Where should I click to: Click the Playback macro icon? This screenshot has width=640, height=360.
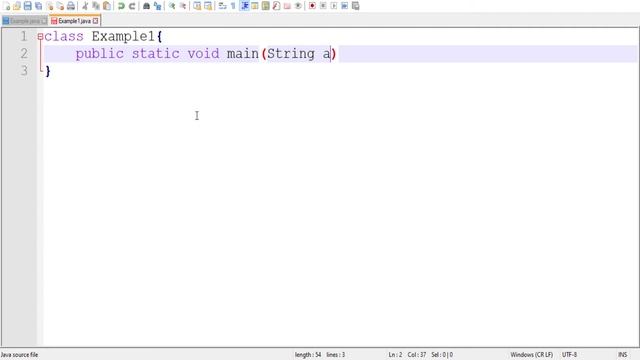click(x=334, y=6)
